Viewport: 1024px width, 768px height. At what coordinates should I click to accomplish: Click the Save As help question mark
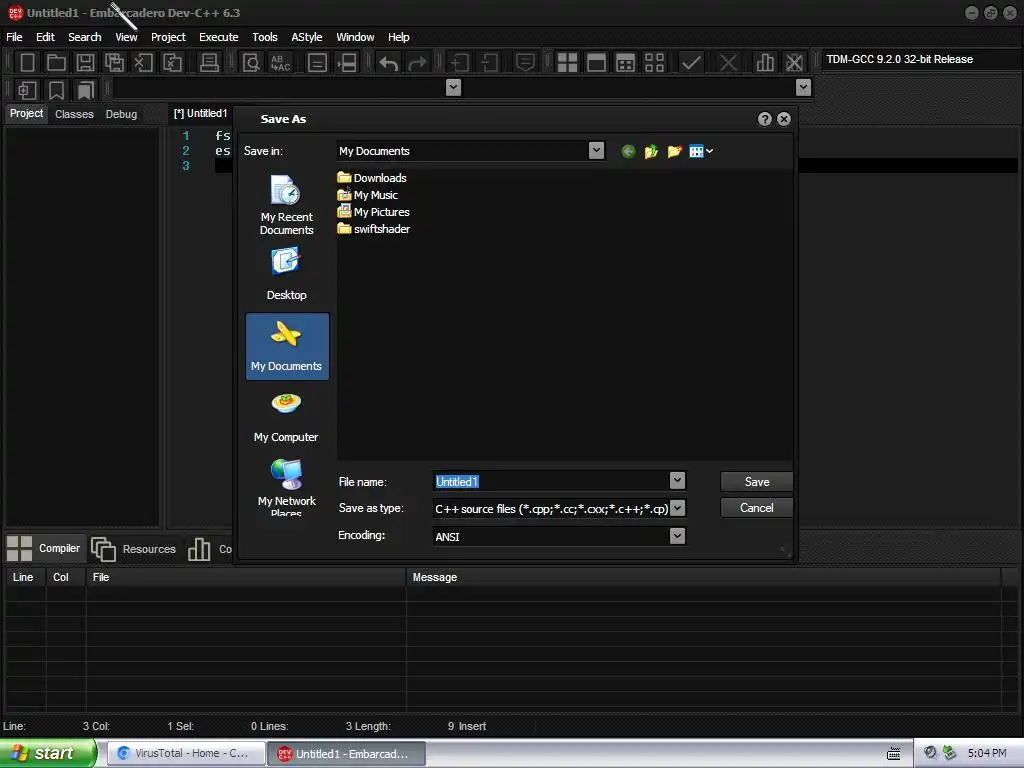(x=765, y=119)
